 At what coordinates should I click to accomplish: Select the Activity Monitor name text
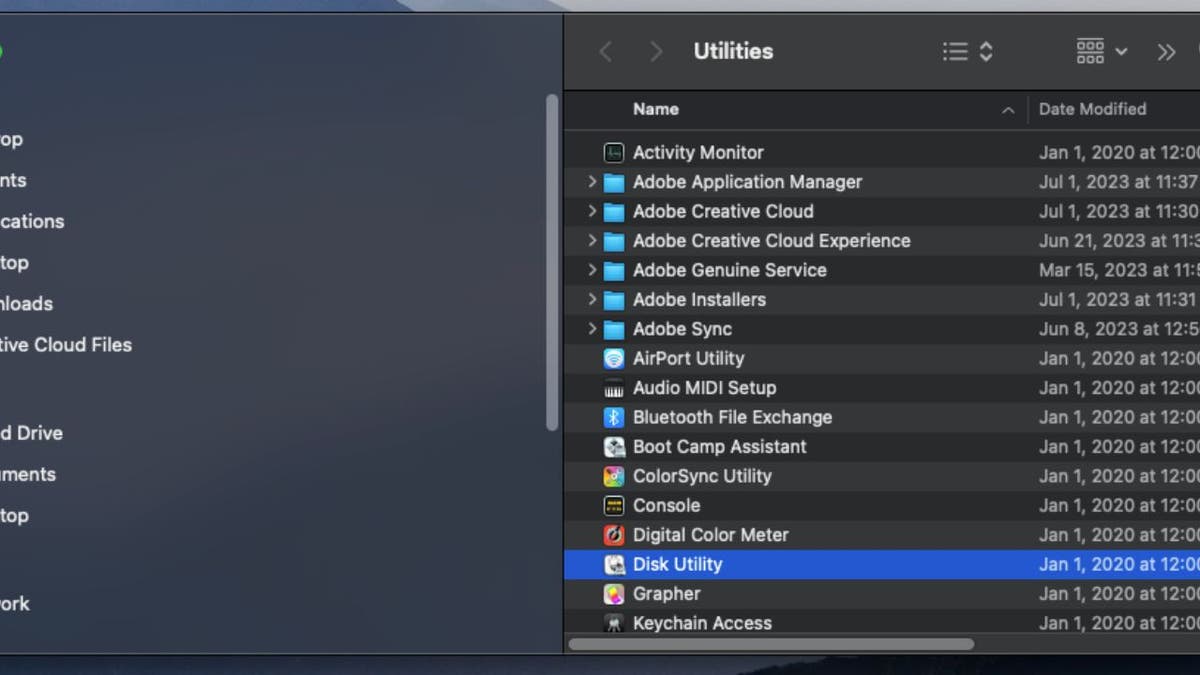(x=698, y=153)
